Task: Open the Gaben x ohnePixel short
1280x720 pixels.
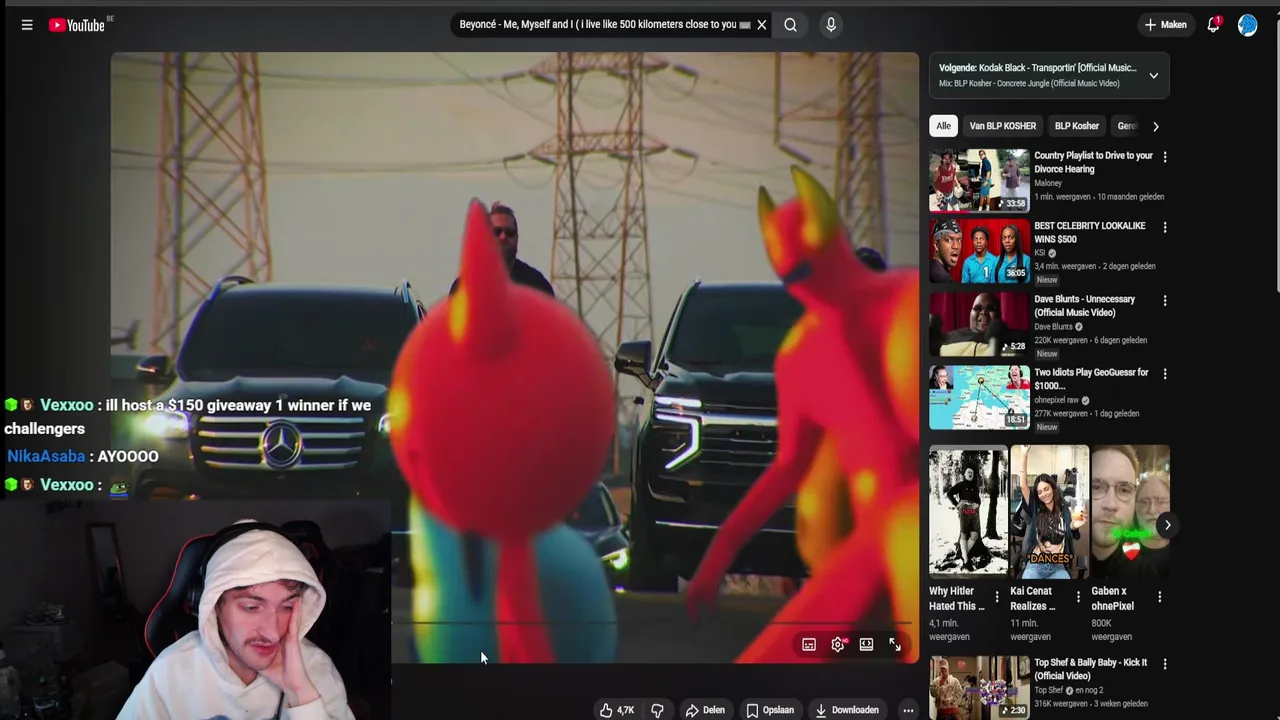Action: click(1130, 512)
